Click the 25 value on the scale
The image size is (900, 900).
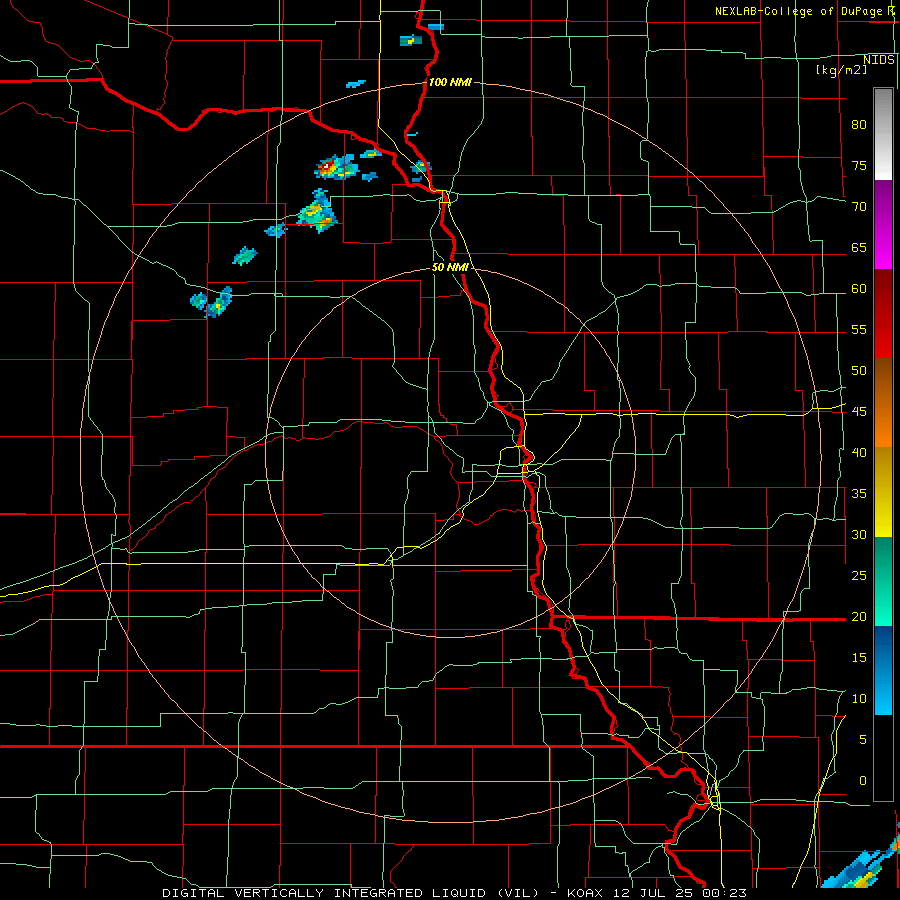pyautogui.click(x=859, y=576)
